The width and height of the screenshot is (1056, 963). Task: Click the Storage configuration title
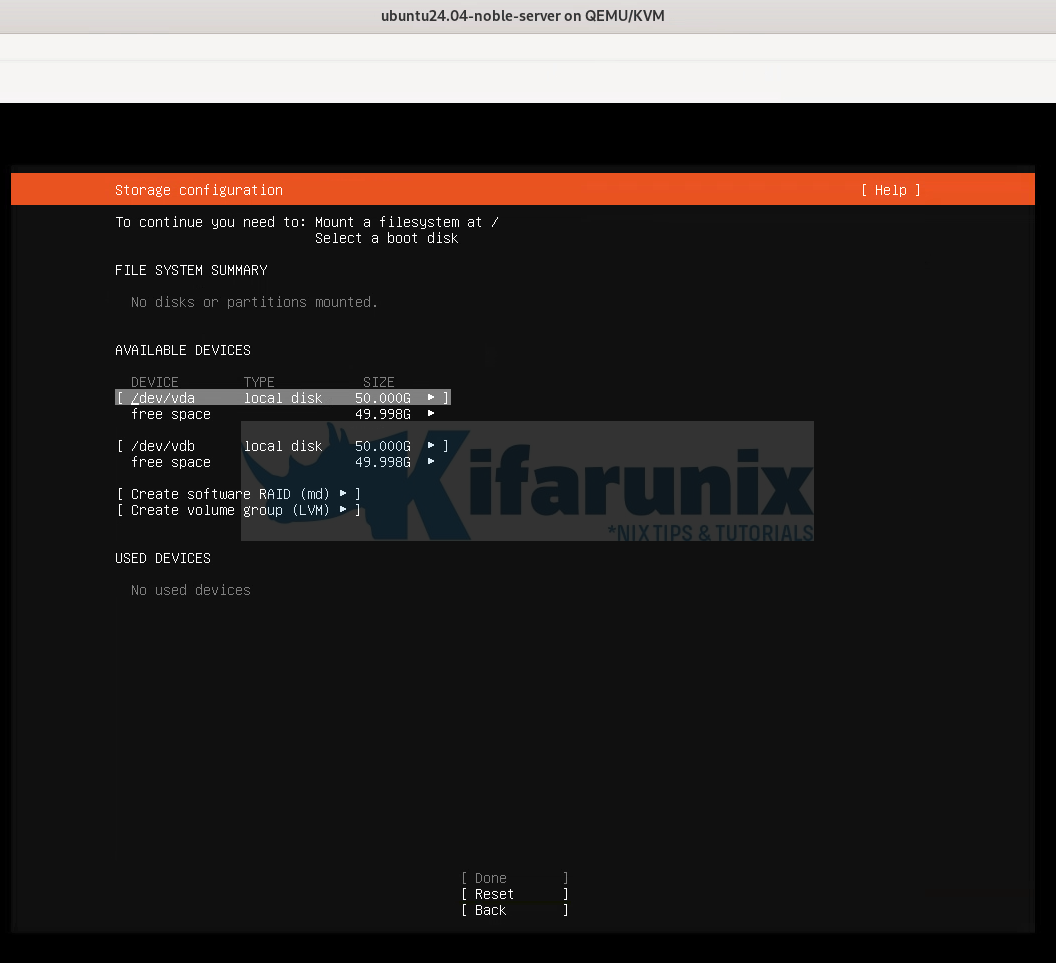[199, 190]
